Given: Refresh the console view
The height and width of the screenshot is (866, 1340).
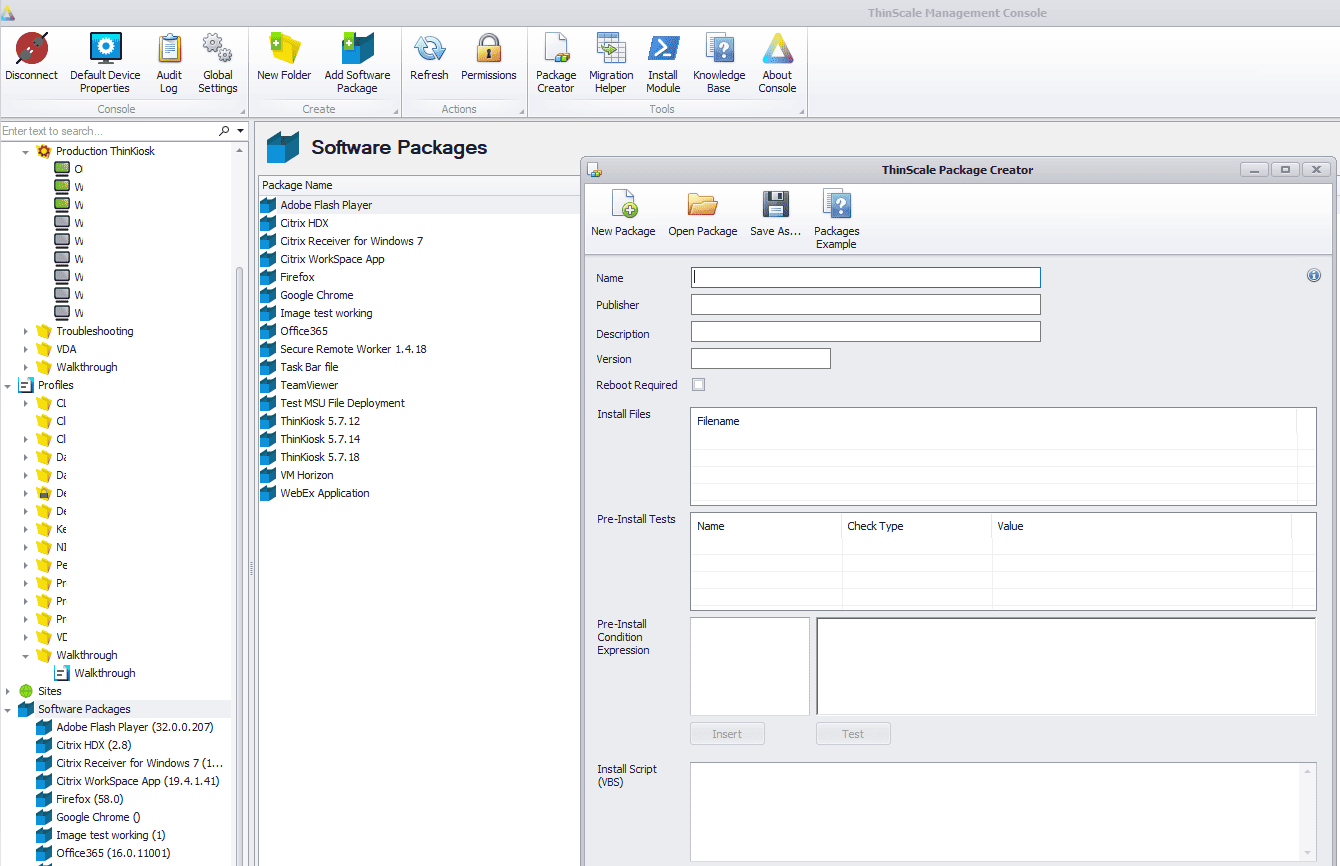Looking at the screenshot, I should [x=429, y=57].
